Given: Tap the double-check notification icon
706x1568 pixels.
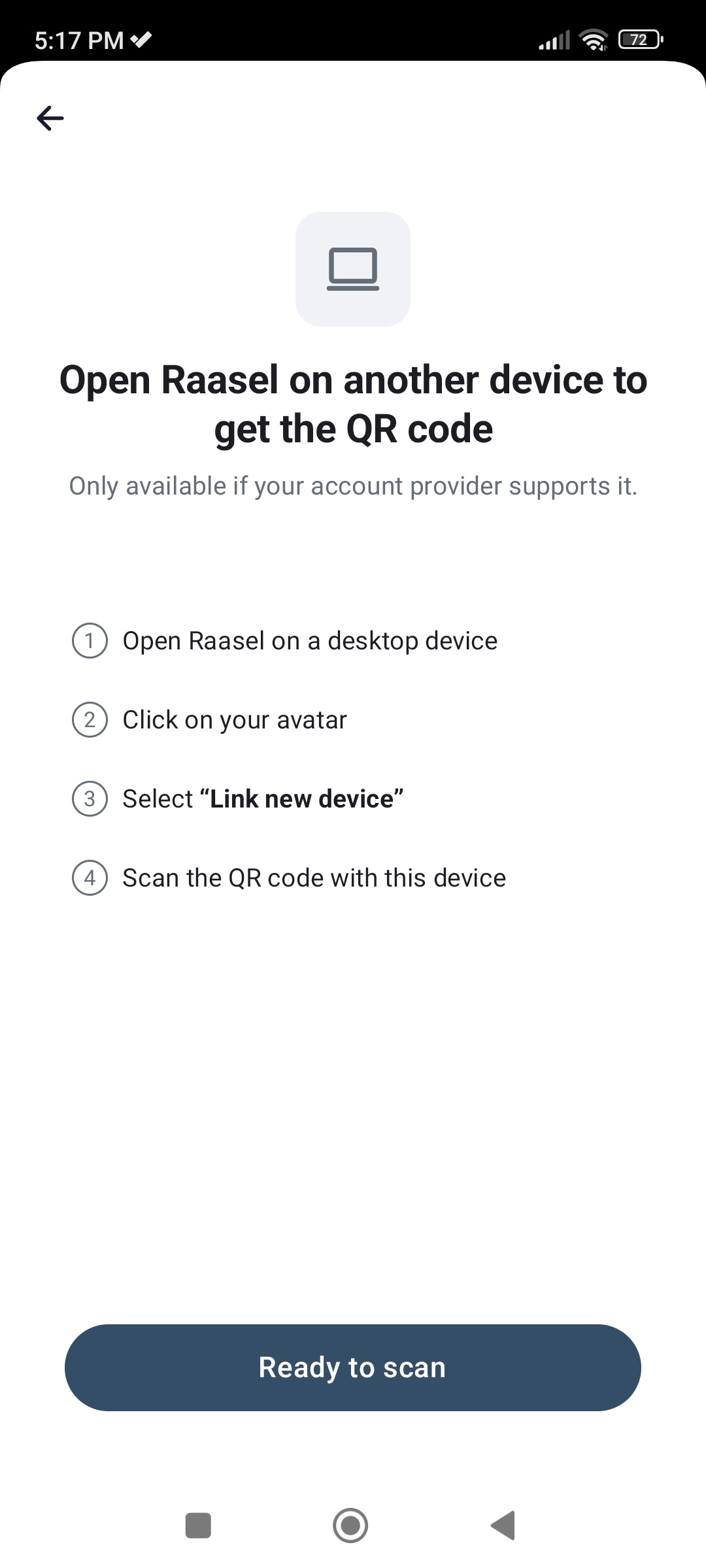Looking at the screenshot, I should (x=141, y=40).
